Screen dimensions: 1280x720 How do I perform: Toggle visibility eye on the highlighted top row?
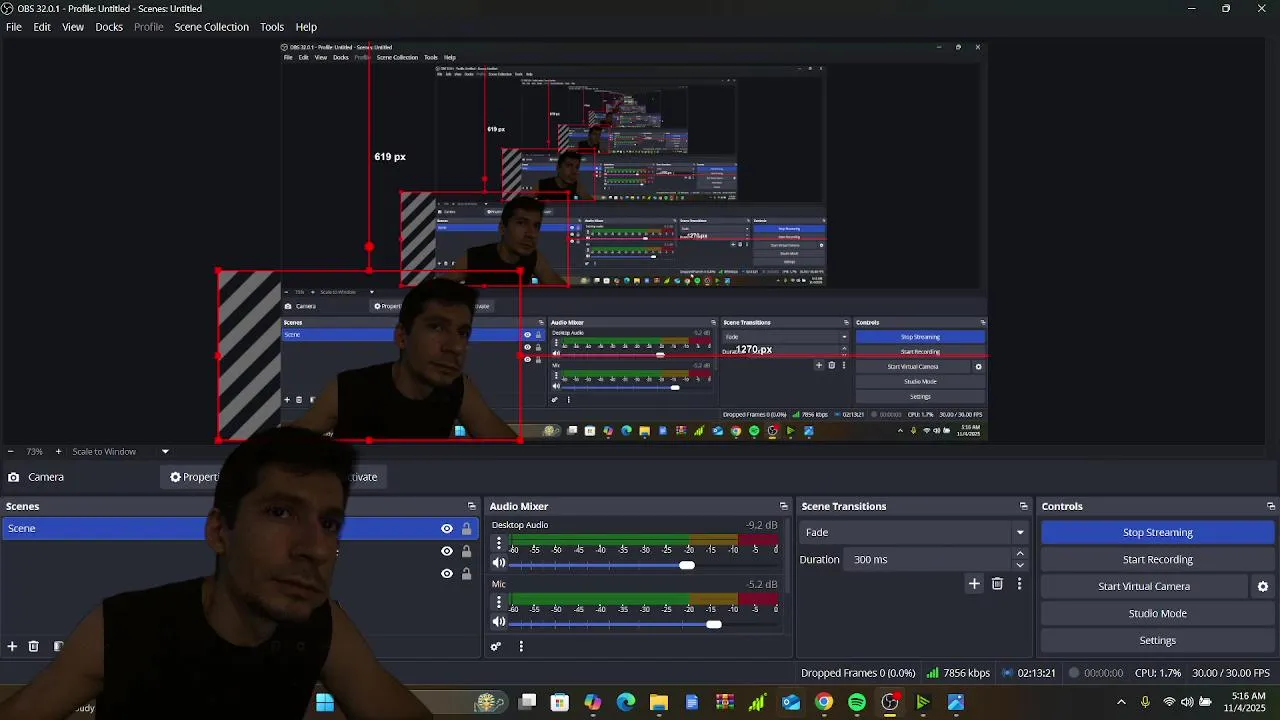tap(447, 529)
